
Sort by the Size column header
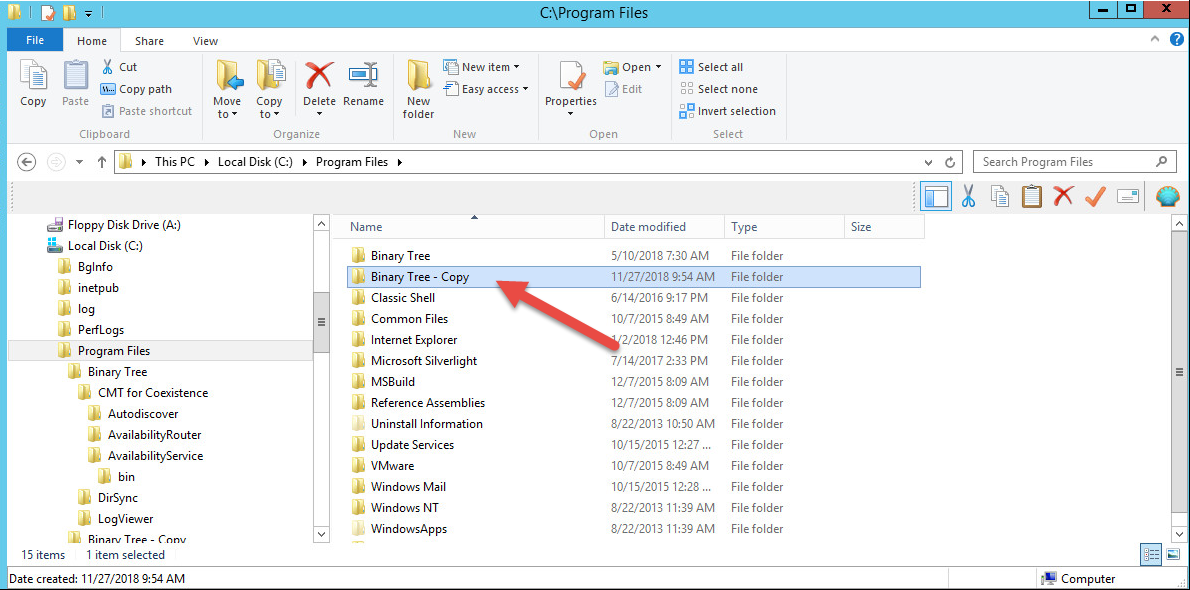(884, 226)
